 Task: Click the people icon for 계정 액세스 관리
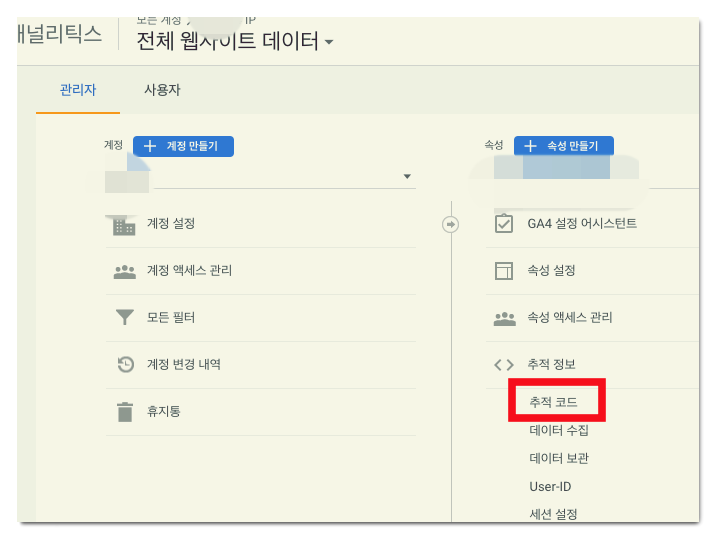point(125,272)
